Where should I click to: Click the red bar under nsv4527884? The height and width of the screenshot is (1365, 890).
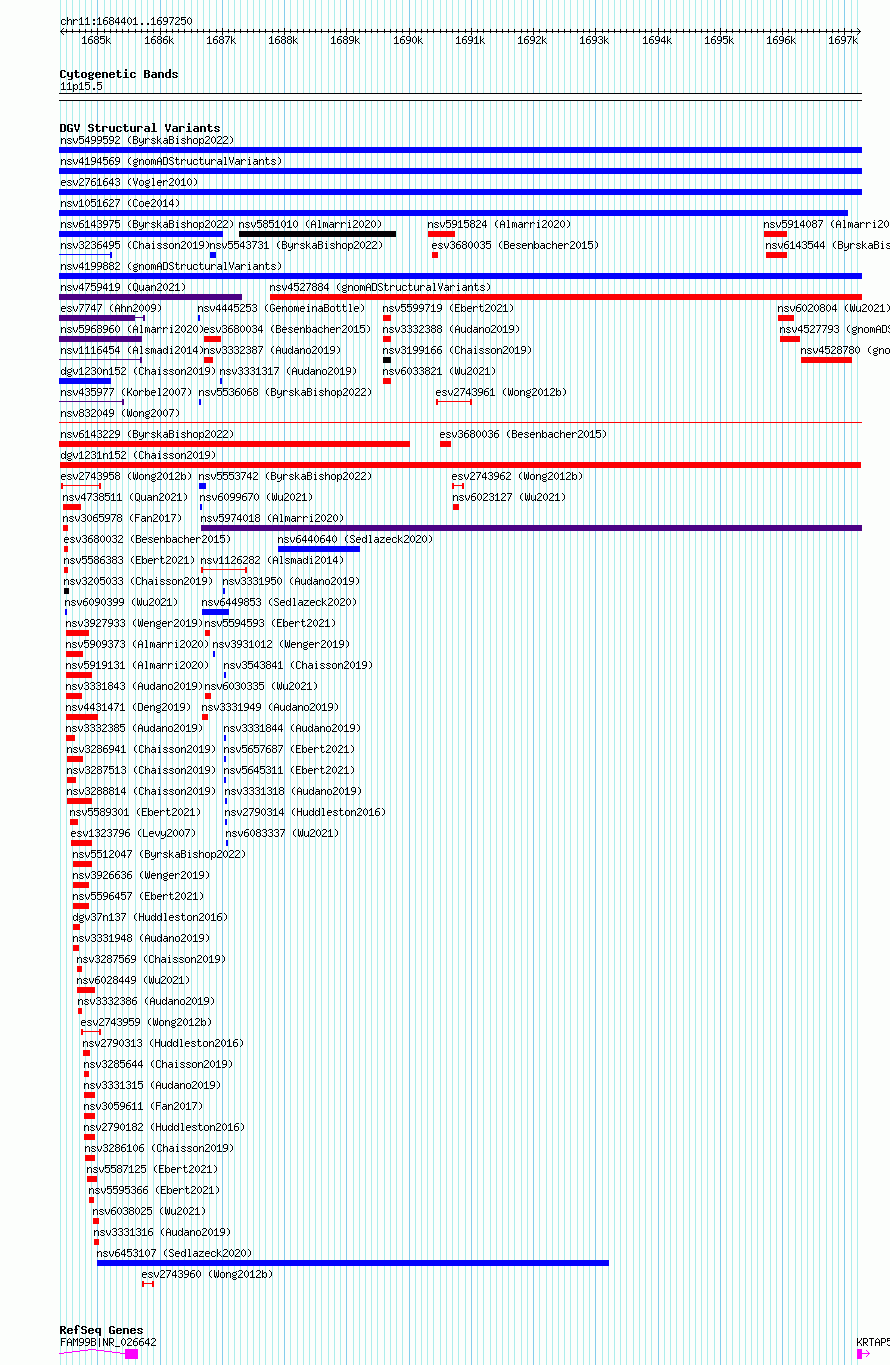click(x=565, y=297)
